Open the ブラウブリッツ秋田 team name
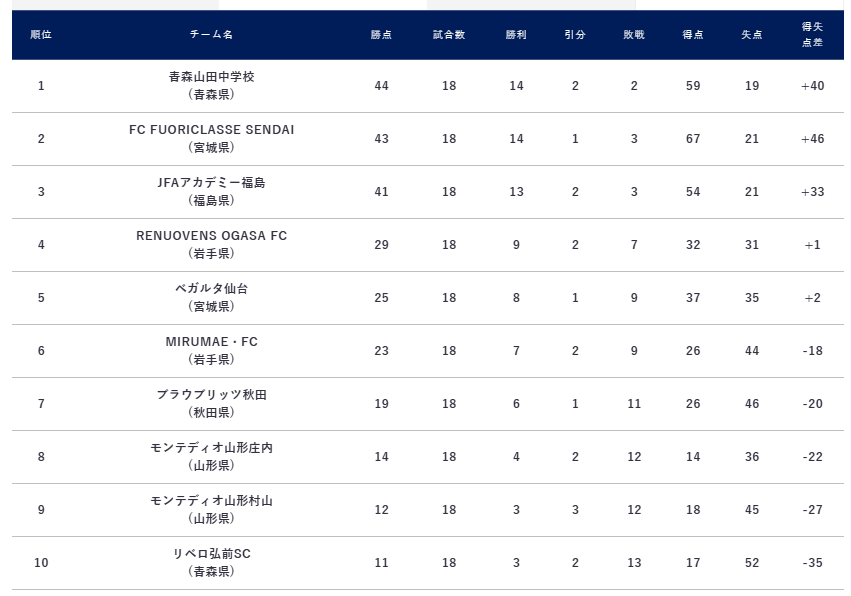 (x=211, y=395)
